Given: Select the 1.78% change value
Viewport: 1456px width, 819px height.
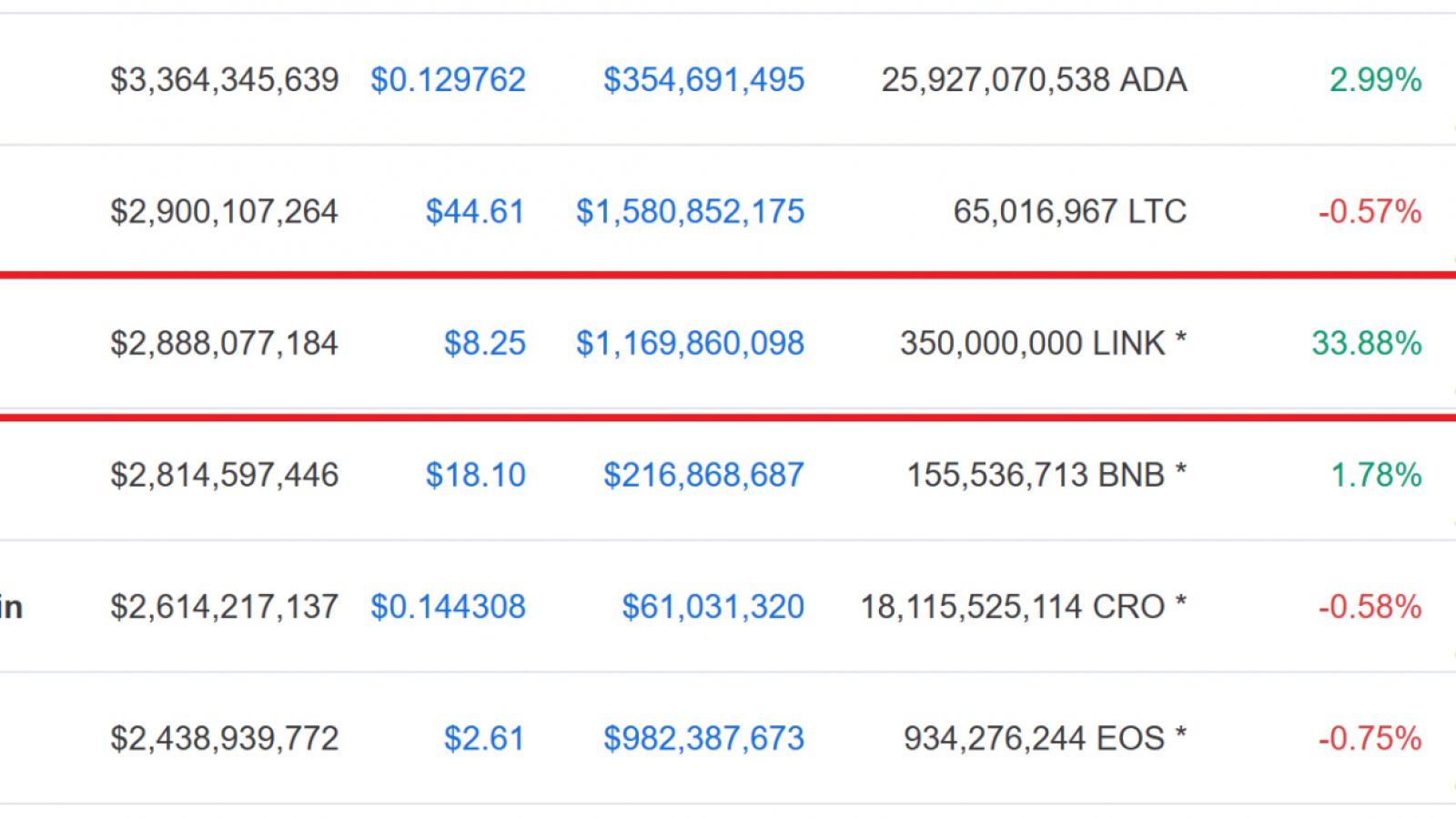Looking at the screenshot, I should (x=1376, y=475).
